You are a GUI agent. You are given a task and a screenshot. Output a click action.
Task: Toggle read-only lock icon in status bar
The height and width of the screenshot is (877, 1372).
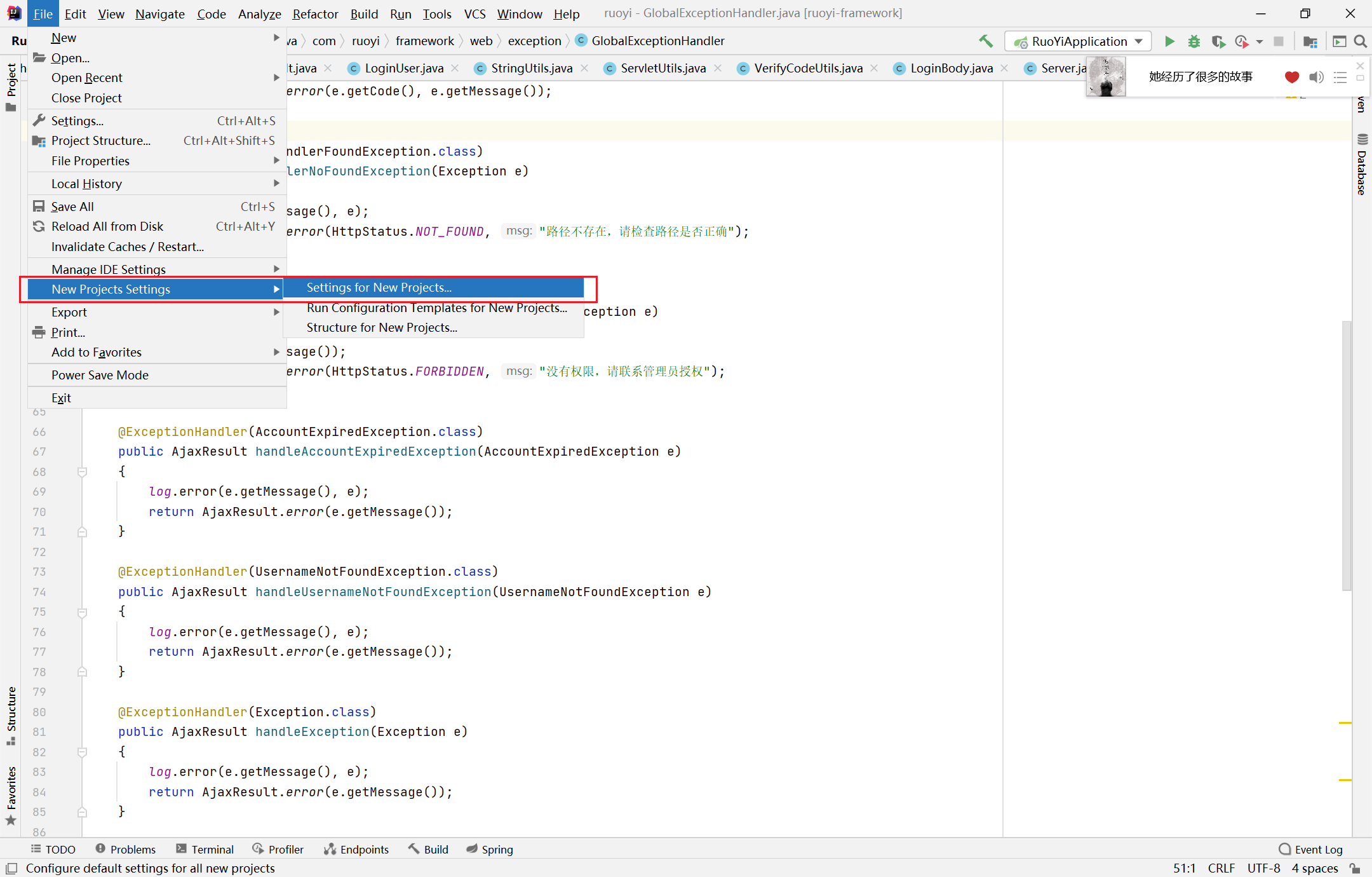click(x=1355, y=868)
